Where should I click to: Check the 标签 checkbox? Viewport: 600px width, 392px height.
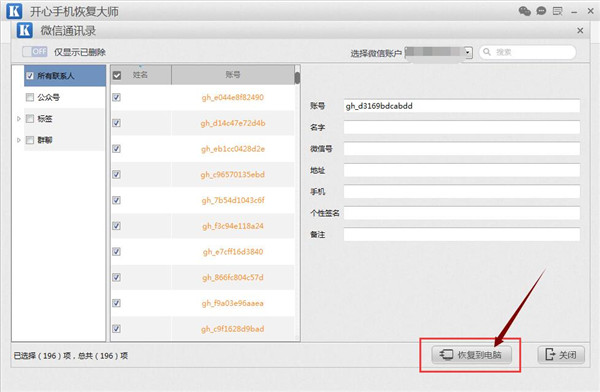pyautogui.click(x=30, y=119)
